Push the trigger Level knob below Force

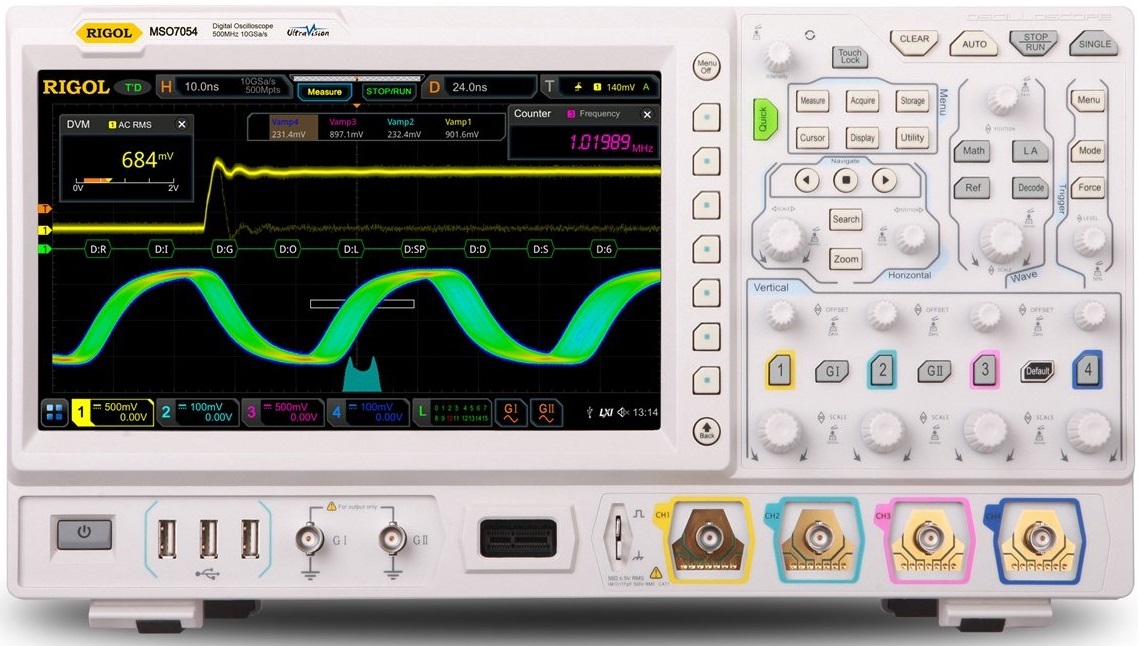[x=1089, y=238]
